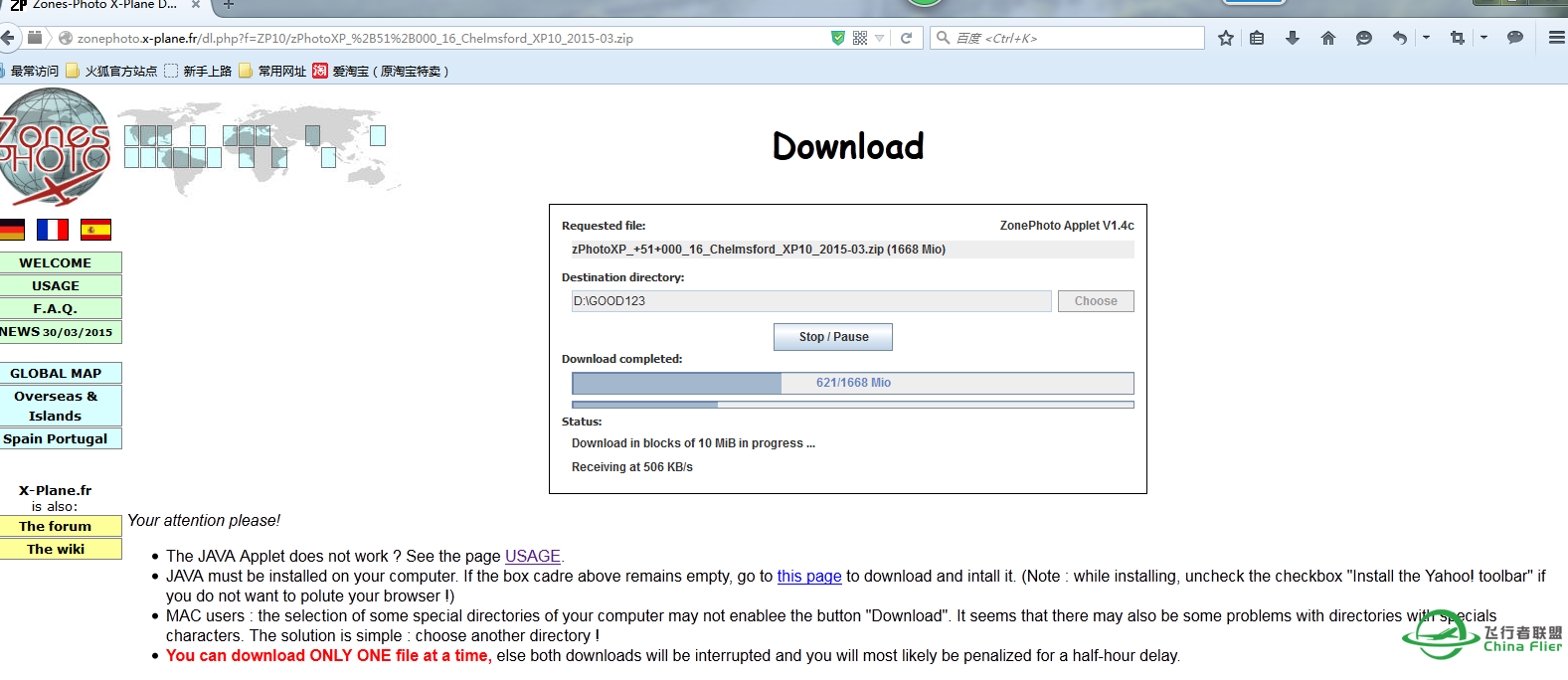Click the Choose directory button
This screenshot has width=1568, height=680.
1096,301
